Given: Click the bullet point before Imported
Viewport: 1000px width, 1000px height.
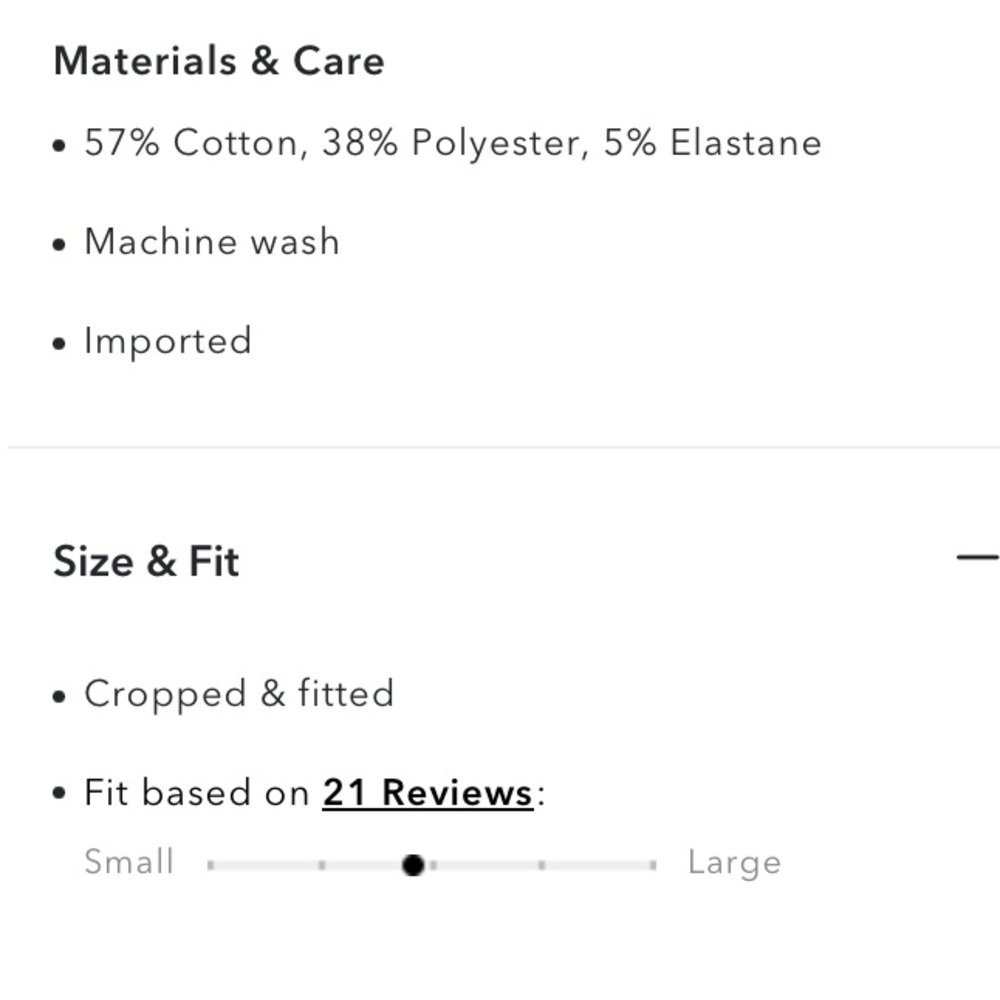Looking at the screenshot, I should 59,344.
